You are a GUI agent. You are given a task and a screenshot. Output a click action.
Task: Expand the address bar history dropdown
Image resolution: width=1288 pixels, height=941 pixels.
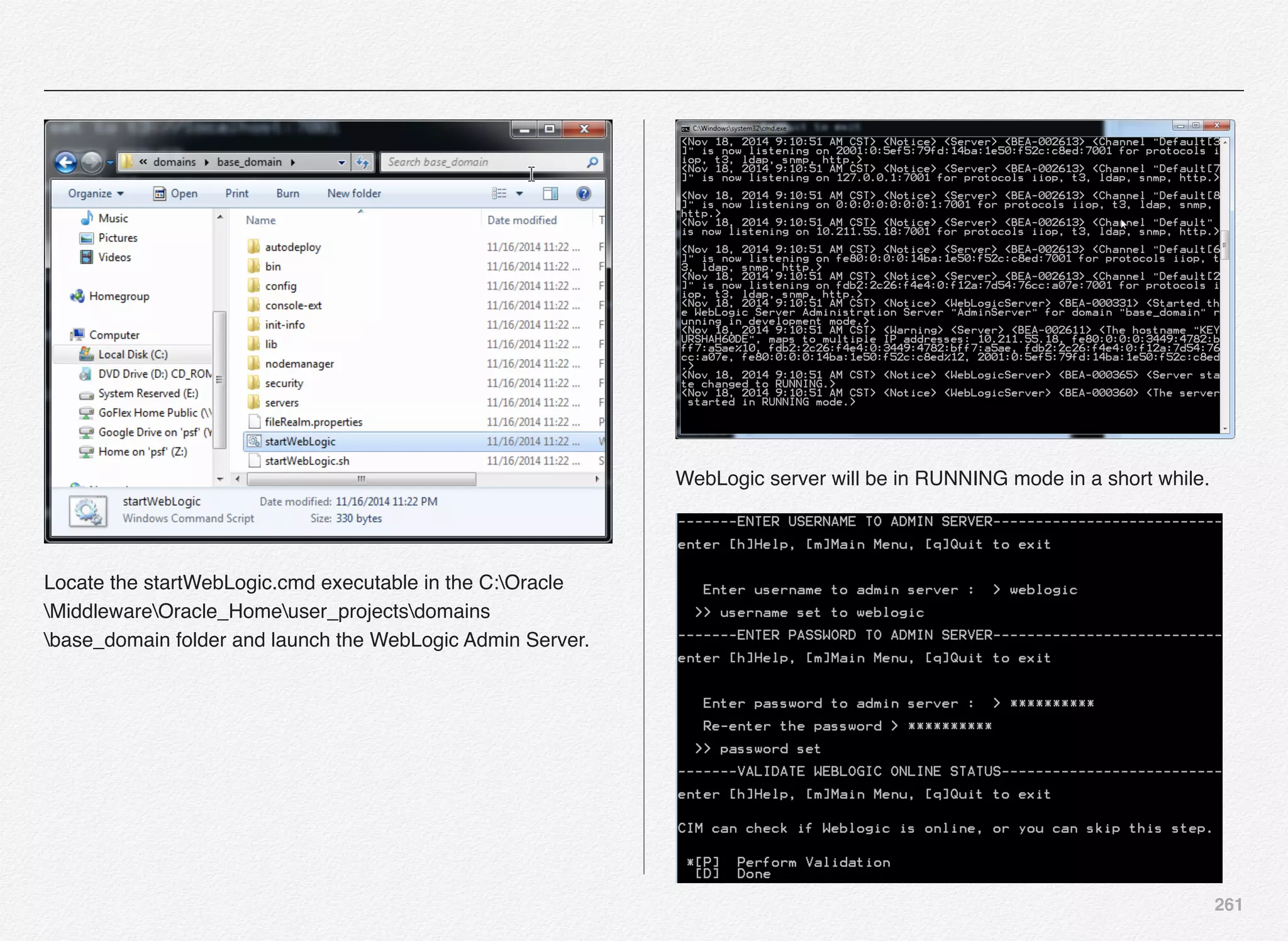pos(341,162)
